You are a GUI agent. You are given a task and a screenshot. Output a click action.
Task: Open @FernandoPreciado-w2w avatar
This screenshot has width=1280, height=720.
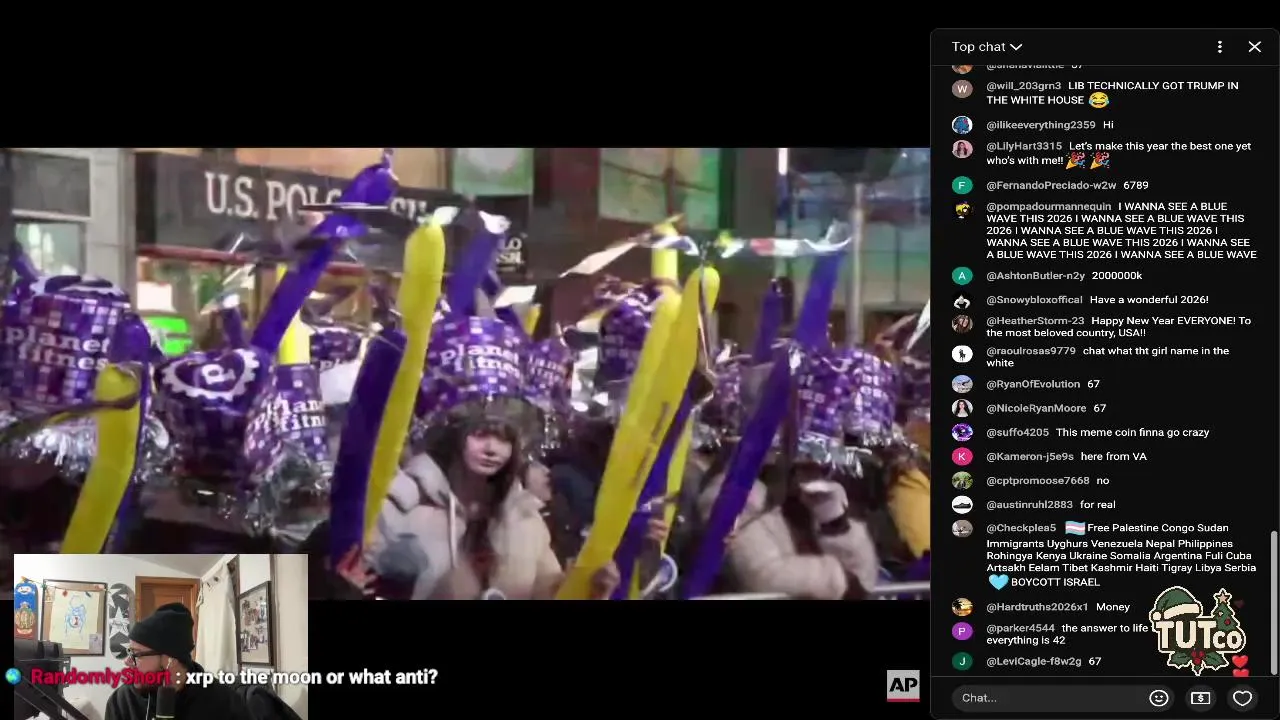point(962,185)
